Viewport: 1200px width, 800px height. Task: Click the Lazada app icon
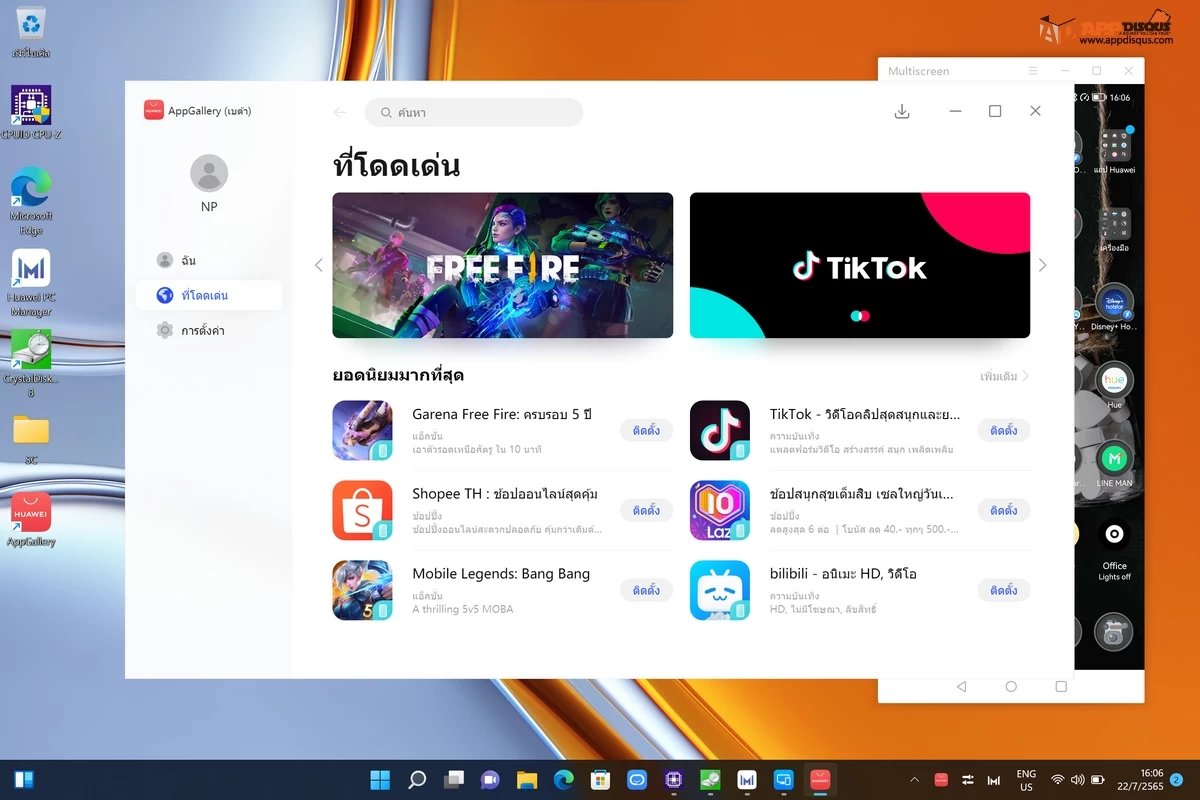(720, 510)
